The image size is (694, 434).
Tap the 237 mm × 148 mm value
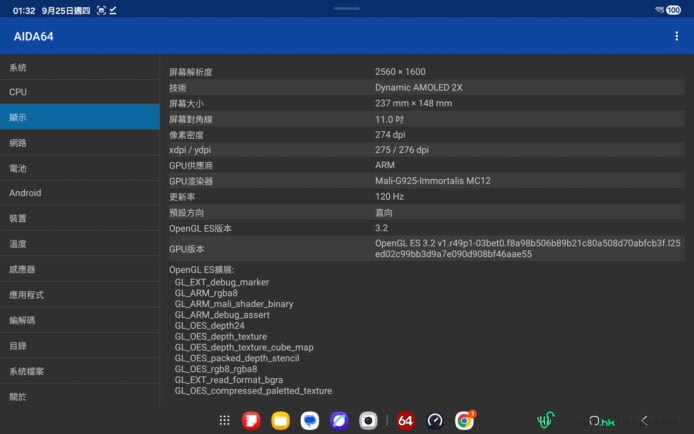(x=413, y=103)
